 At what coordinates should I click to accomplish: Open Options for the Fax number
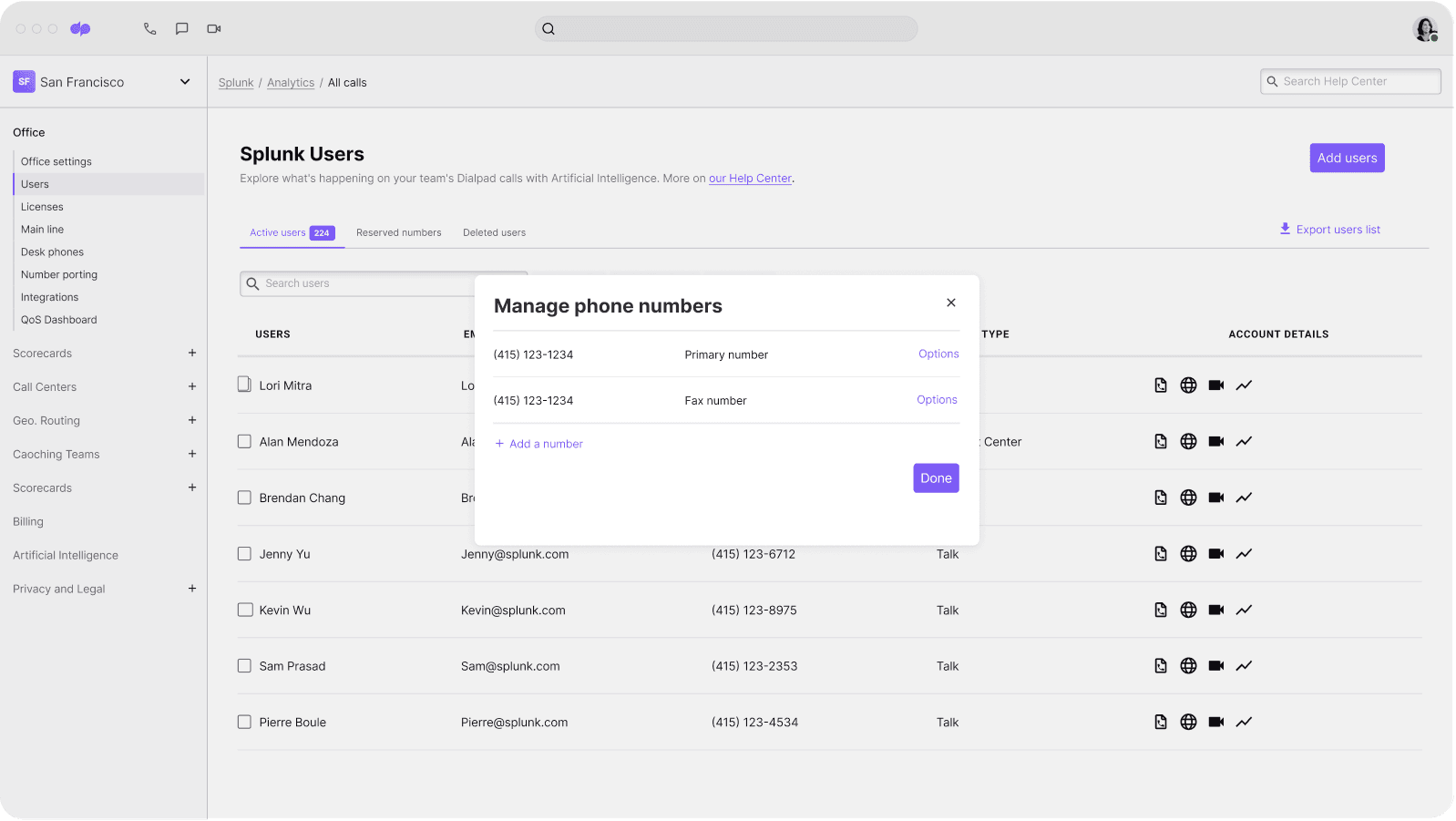pyautogui.click(x=937, y=399)
